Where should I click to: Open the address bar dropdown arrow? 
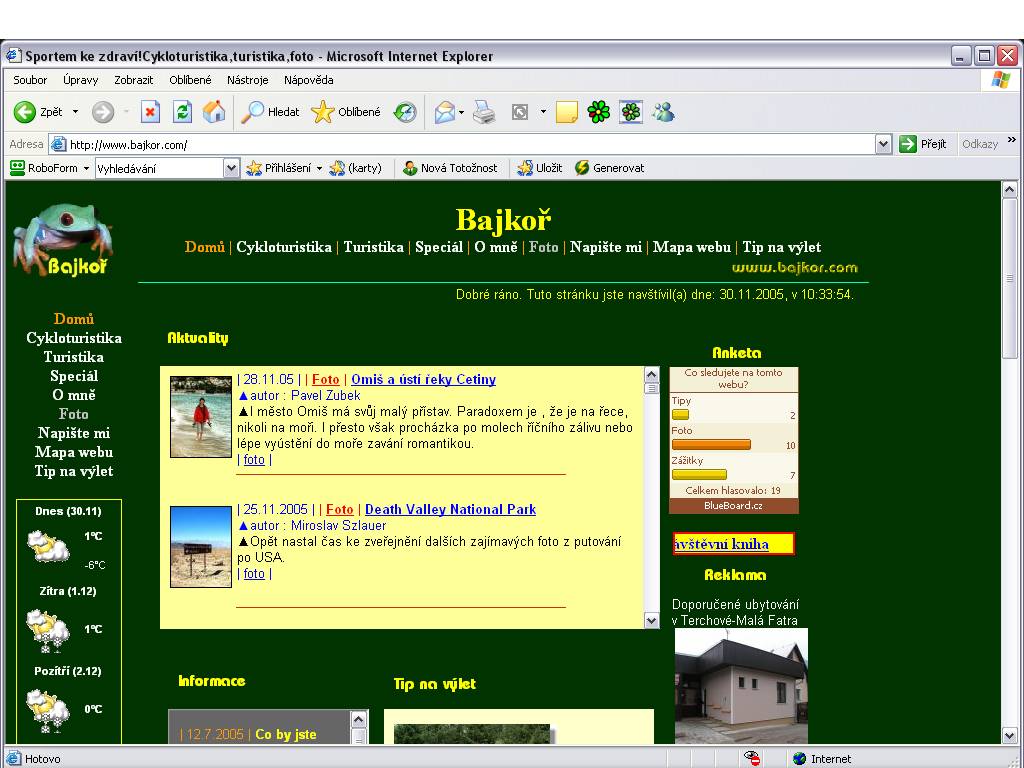click(x=883, y=144)
